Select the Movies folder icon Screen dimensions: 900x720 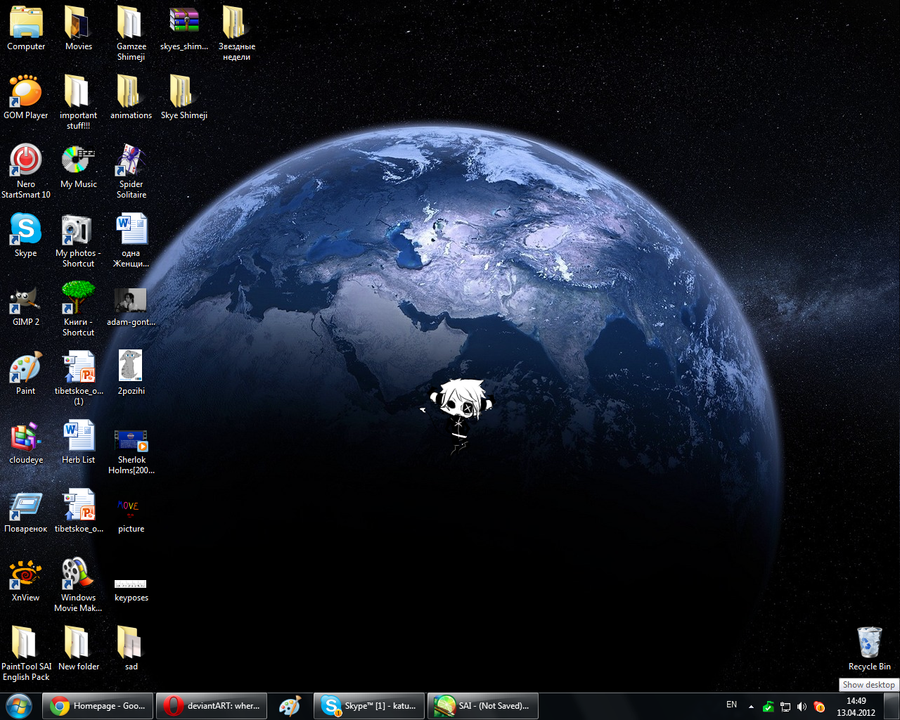[79, 29]
